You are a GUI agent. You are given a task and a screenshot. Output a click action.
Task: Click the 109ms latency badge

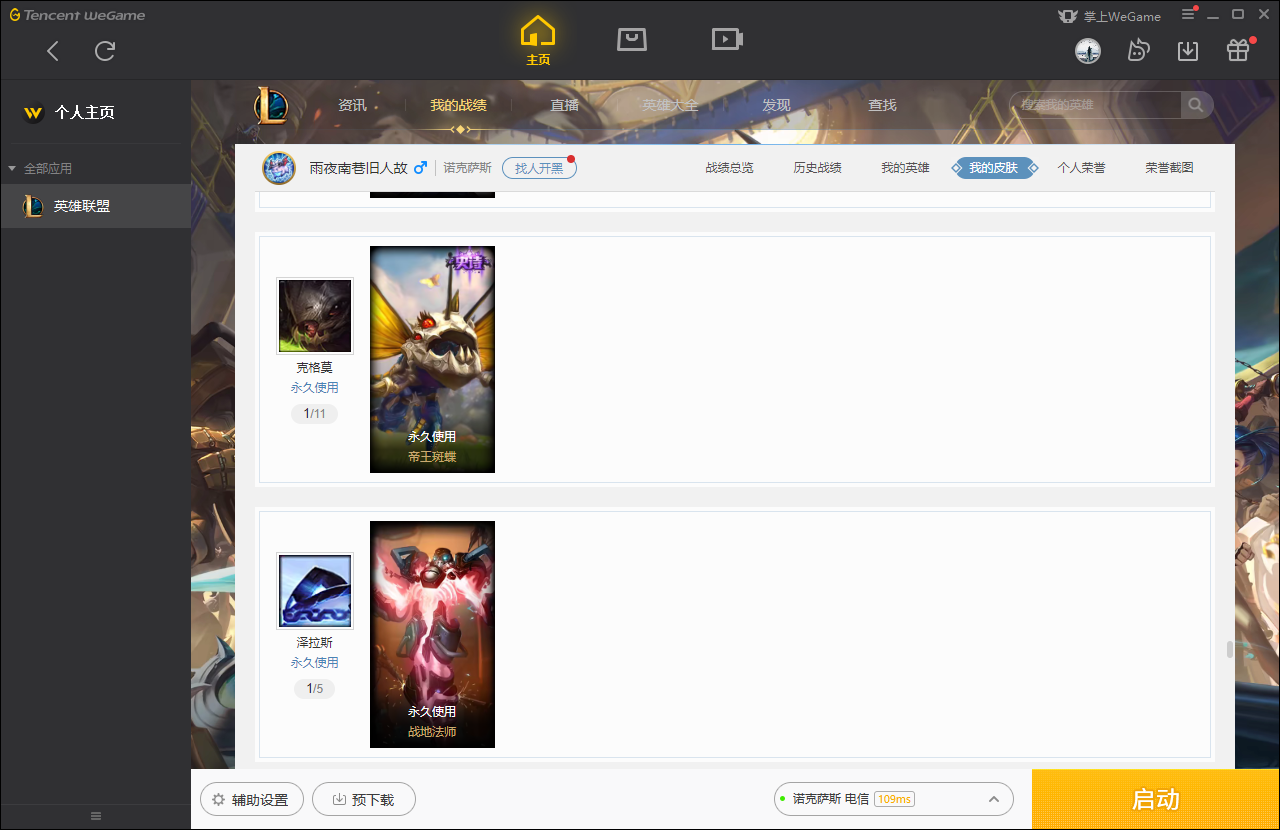894,799
